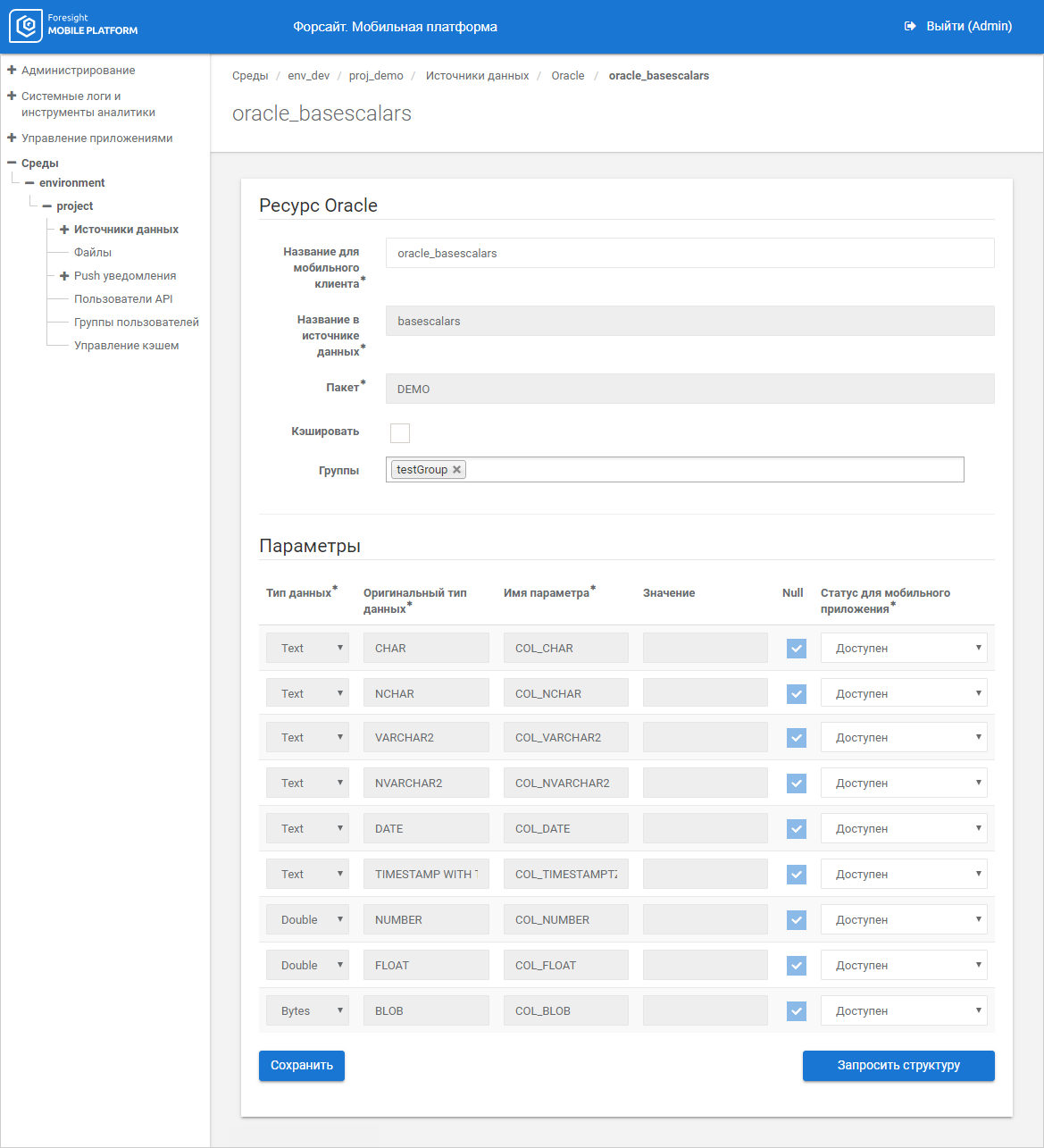Image resolution: width=1044 pixels, height=1148 pixels.
Task: Click the Сохранить button
Action: [302, 1066]
